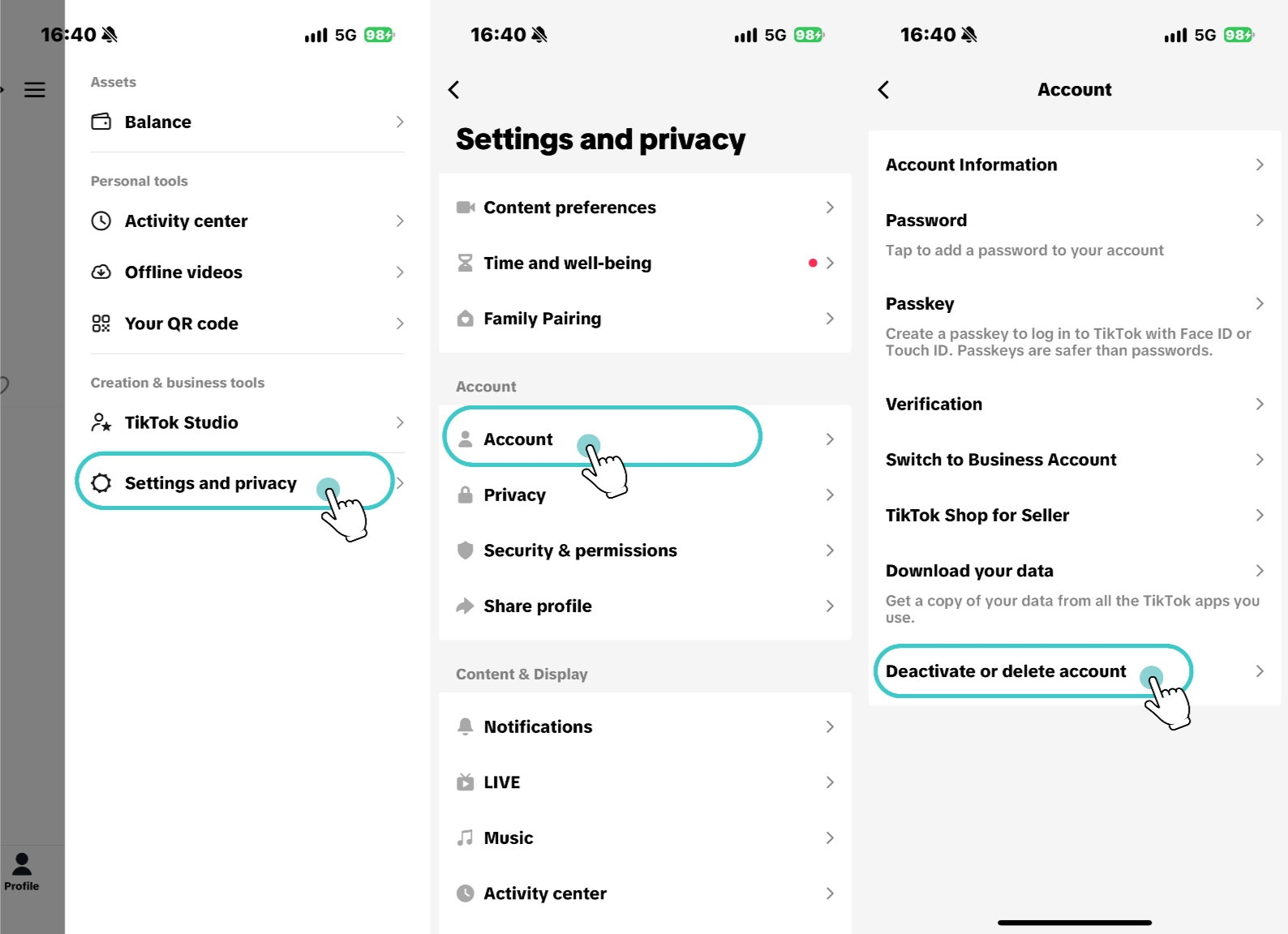1288x934 pixels.
Task: Tap the hamburger menu icon
Action: pyautogui.click(x=35, y=90)
